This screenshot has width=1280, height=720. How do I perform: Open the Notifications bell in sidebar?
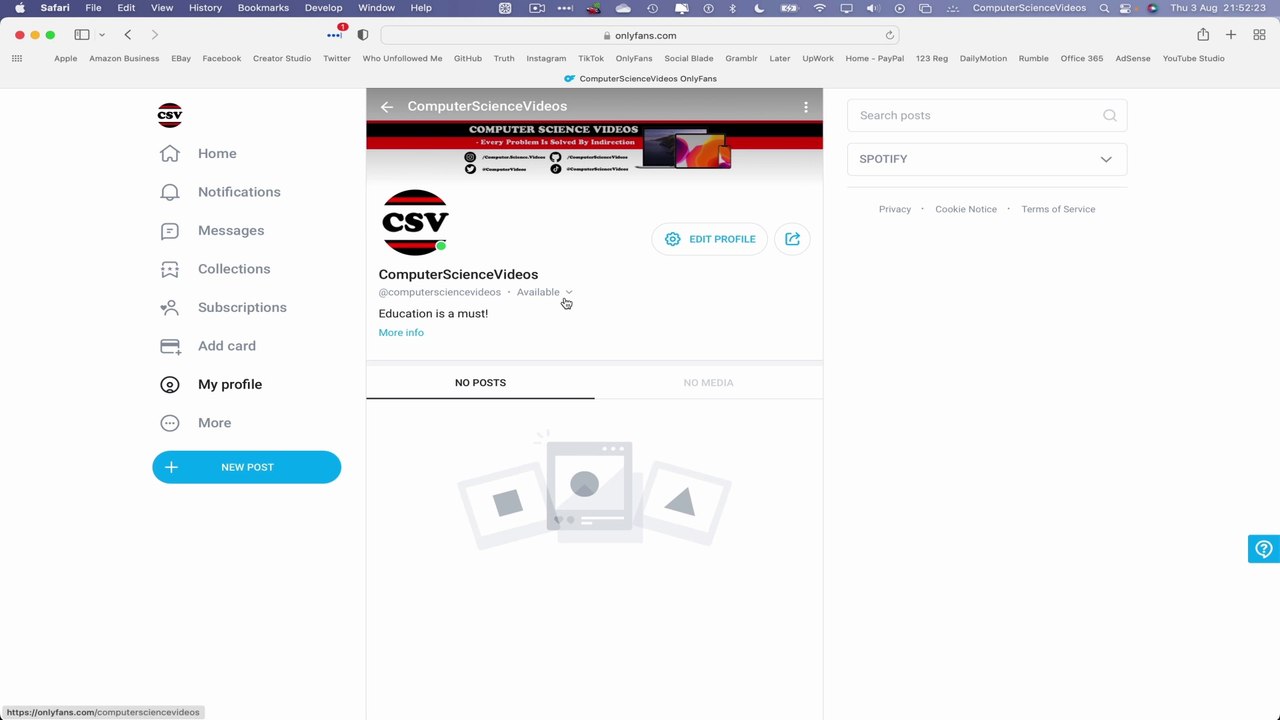point(170,192)
